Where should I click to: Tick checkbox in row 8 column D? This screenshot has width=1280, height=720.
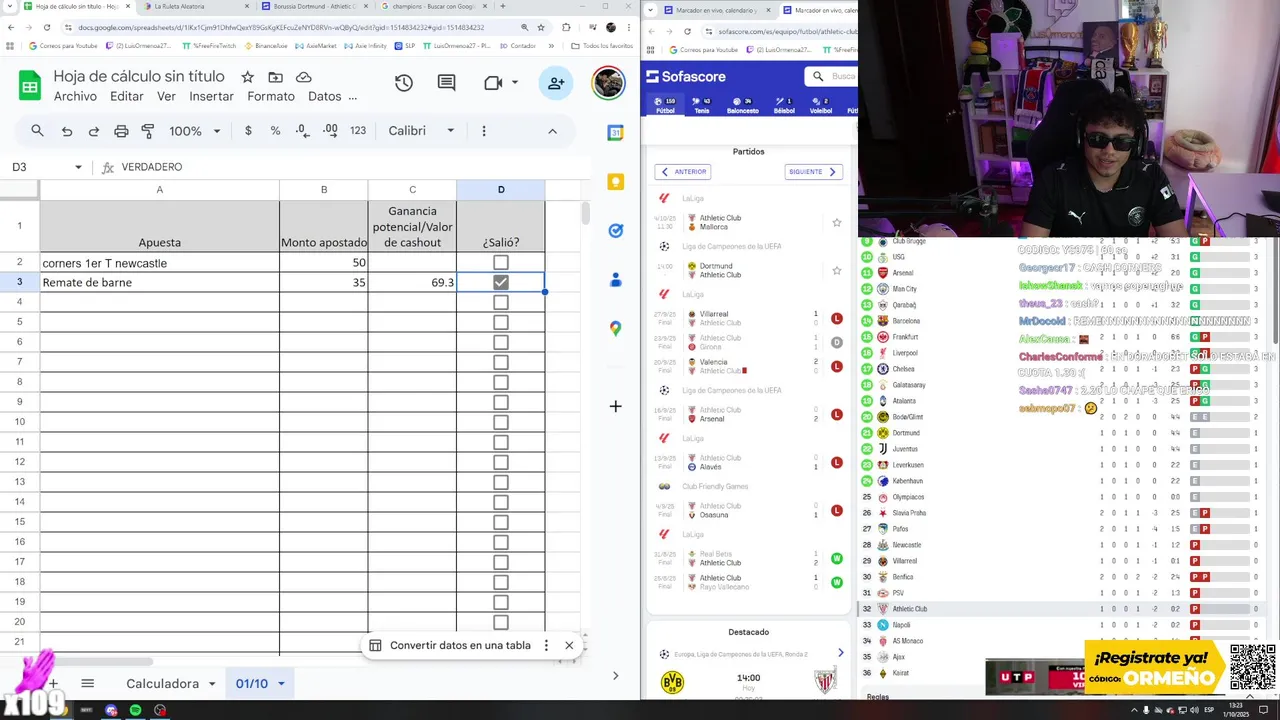tap(501, 382)
